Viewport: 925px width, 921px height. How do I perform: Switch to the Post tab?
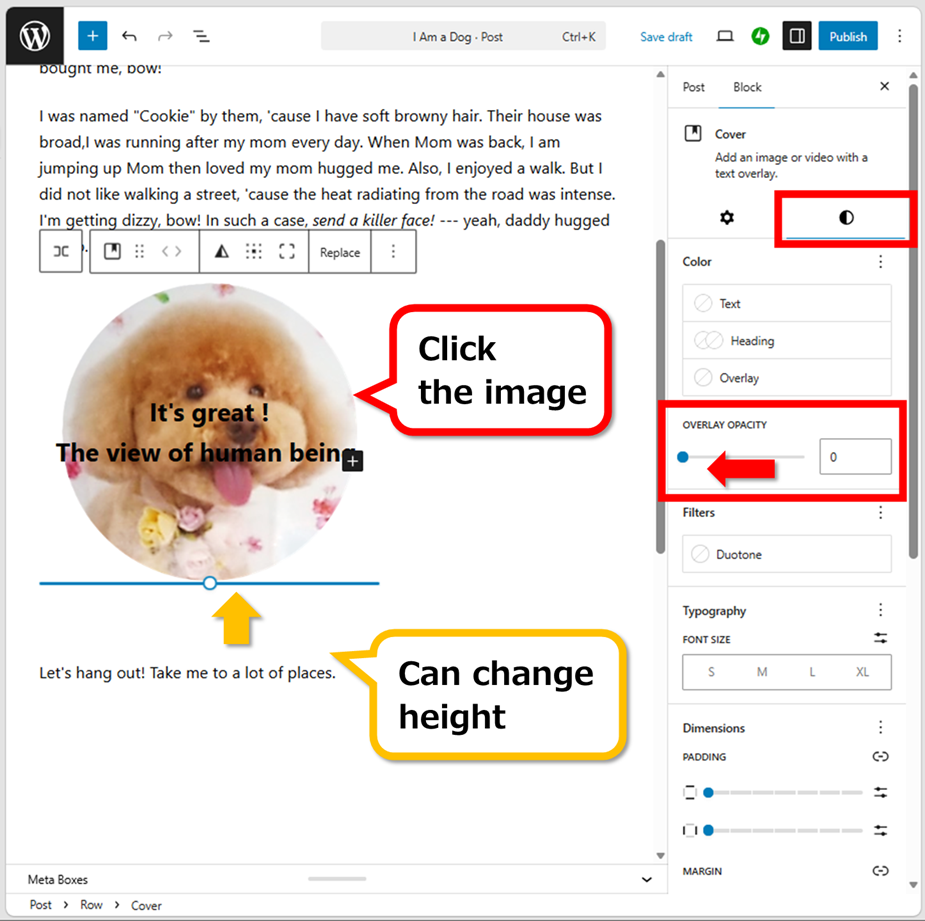[694, 87]
